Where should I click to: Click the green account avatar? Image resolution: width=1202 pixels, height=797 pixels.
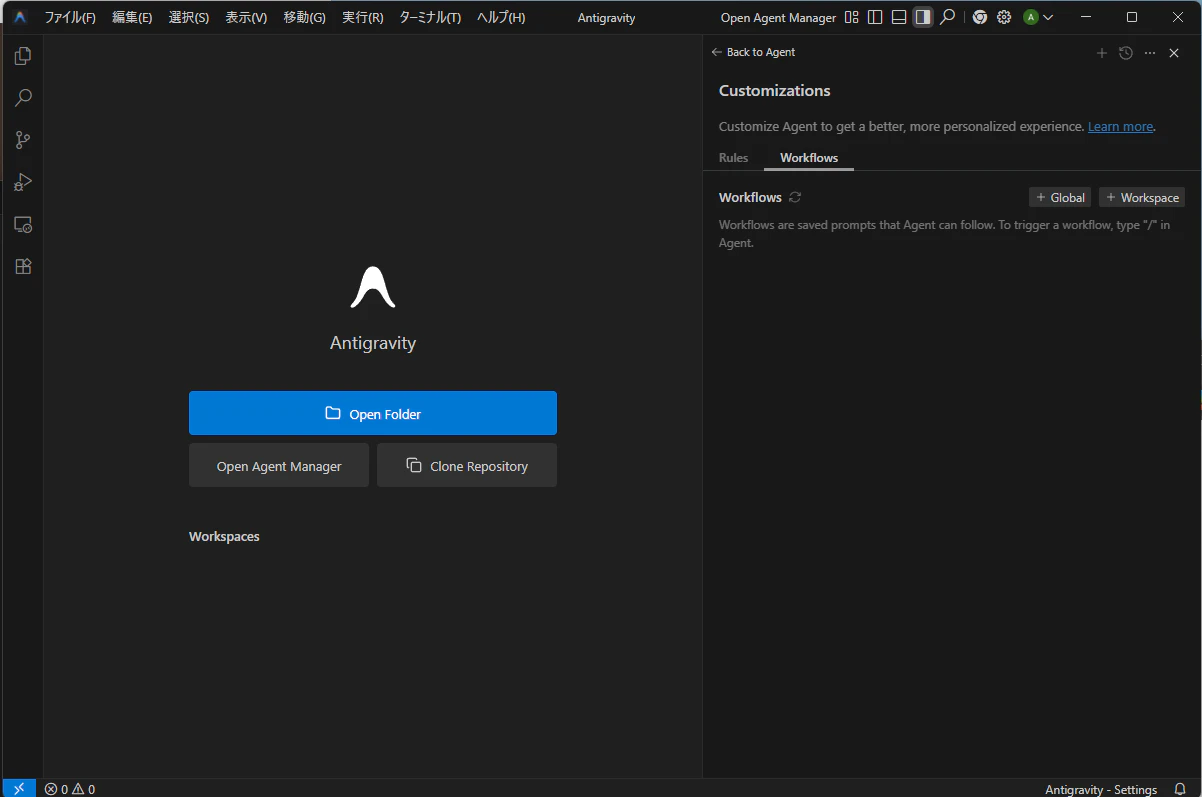coord(1031,17)
